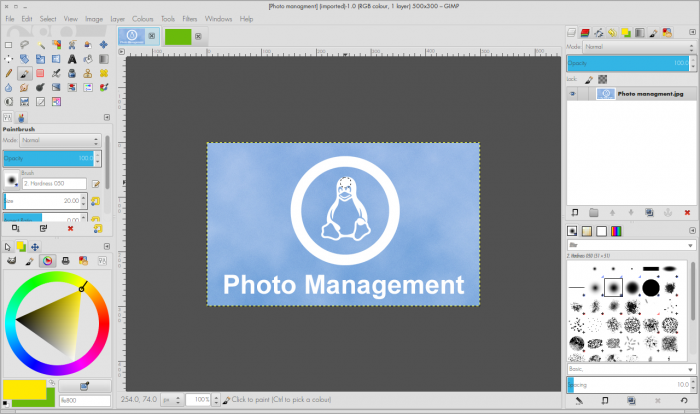Open the brushes dock configuration menu
Screen dimensions: 700x414
(692, 230)
